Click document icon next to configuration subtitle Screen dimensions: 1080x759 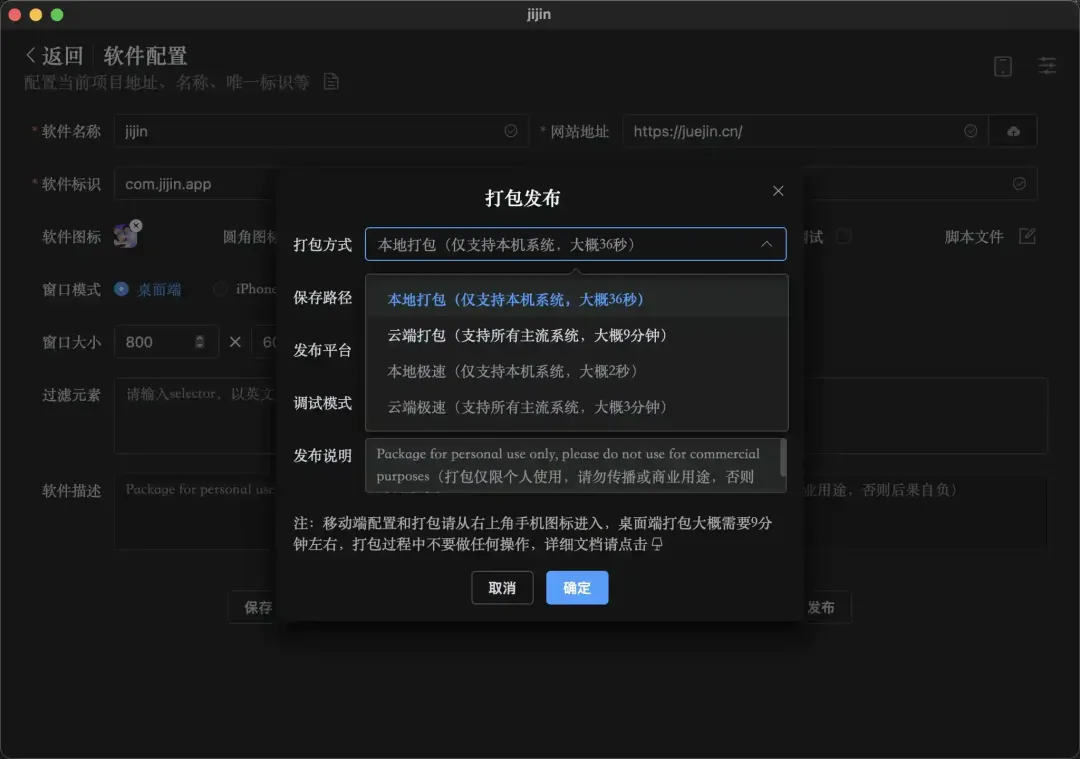point(330,82)
